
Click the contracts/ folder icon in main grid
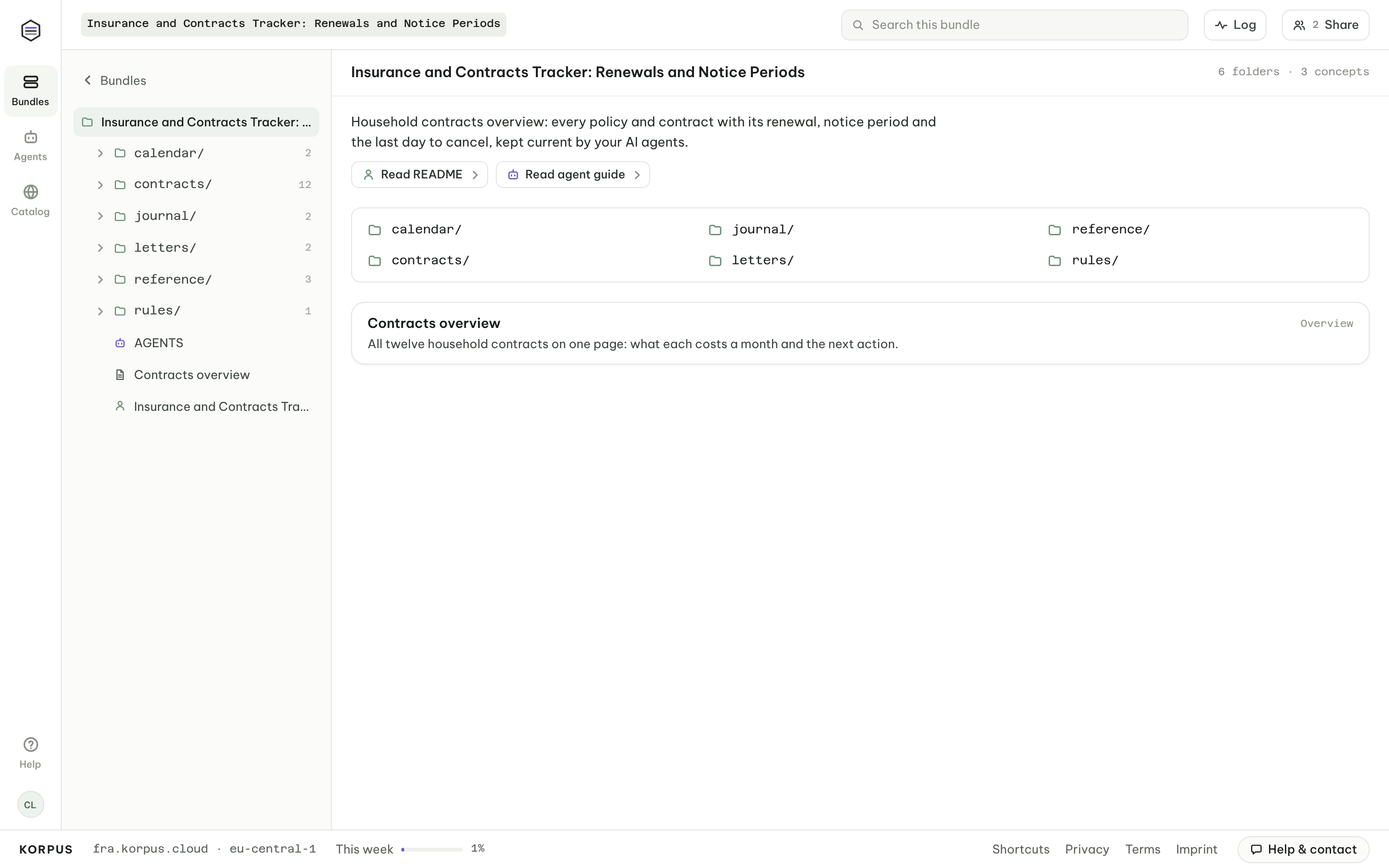[375, 260]
